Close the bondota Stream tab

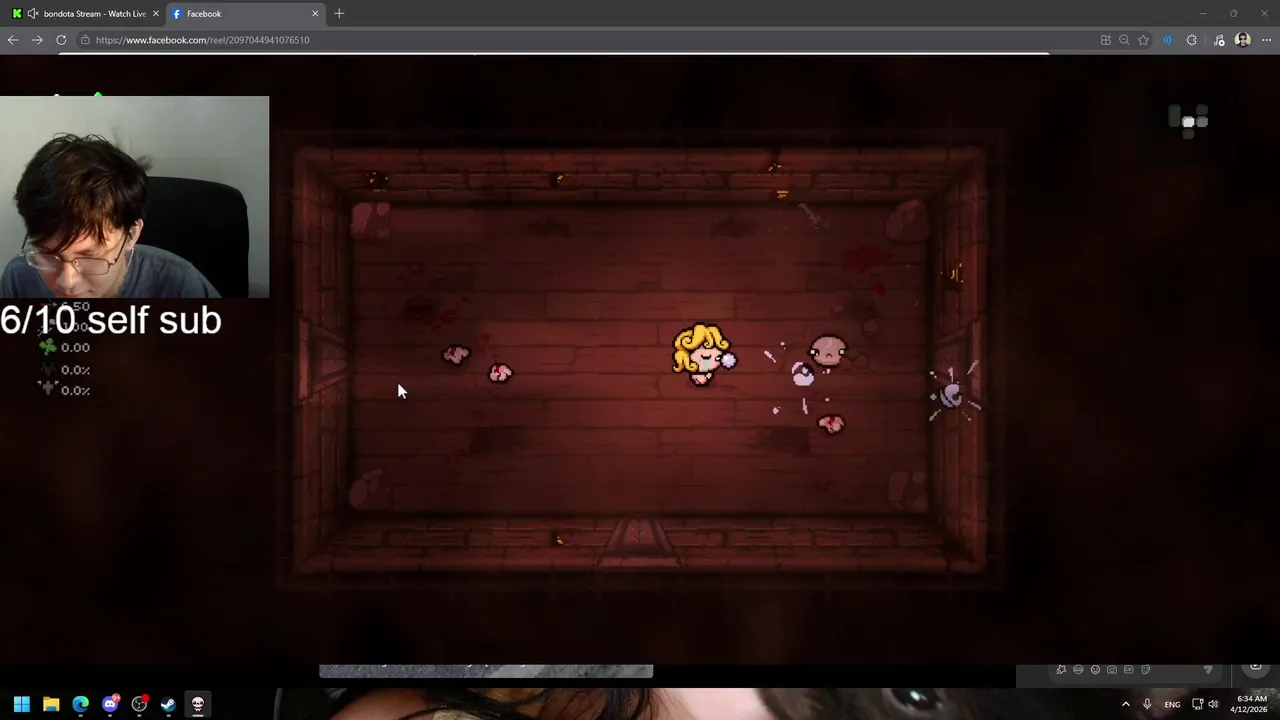click(x=156, y=14)
